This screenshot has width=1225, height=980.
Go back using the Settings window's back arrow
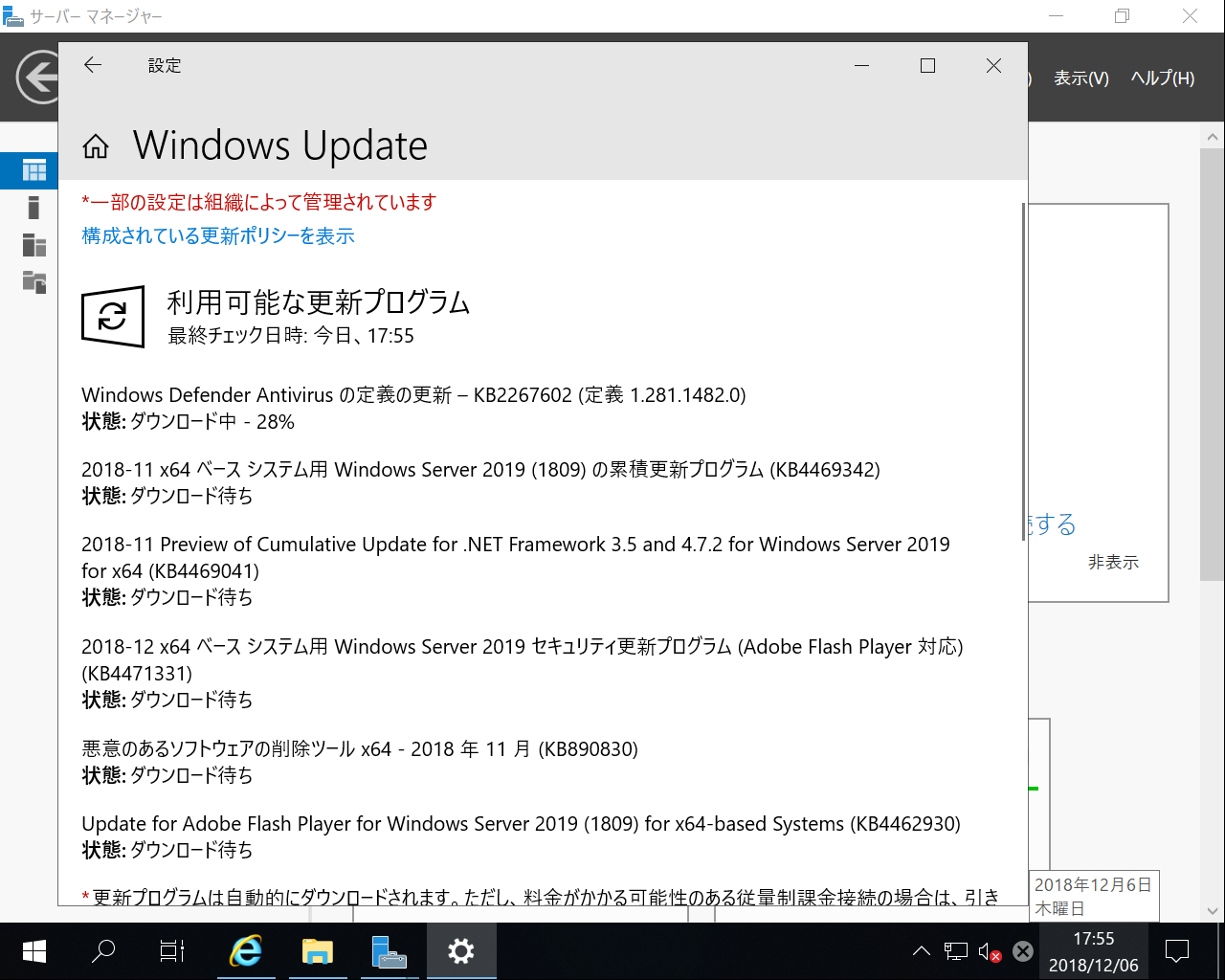93,65
